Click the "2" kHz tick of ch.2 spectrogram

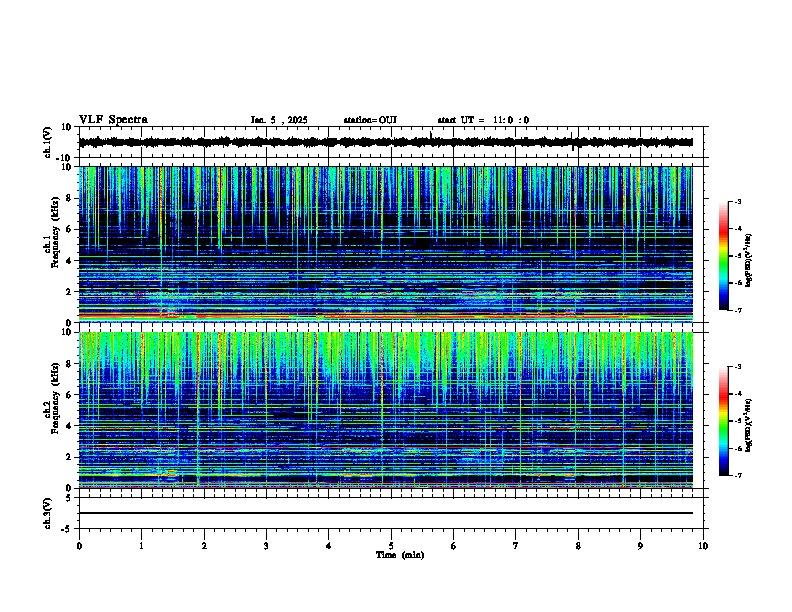70,457
